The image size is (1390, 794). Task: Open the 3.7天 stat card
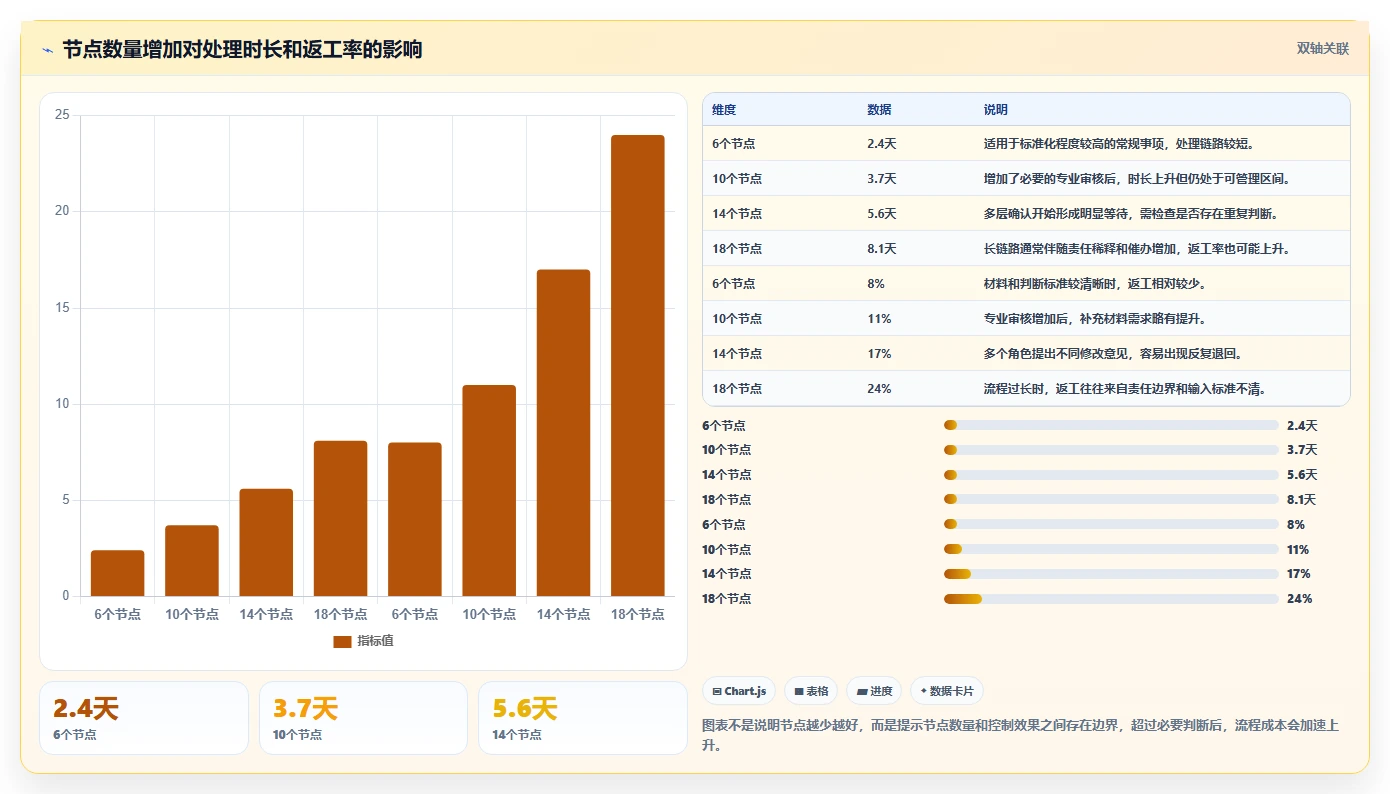point(363,718)
